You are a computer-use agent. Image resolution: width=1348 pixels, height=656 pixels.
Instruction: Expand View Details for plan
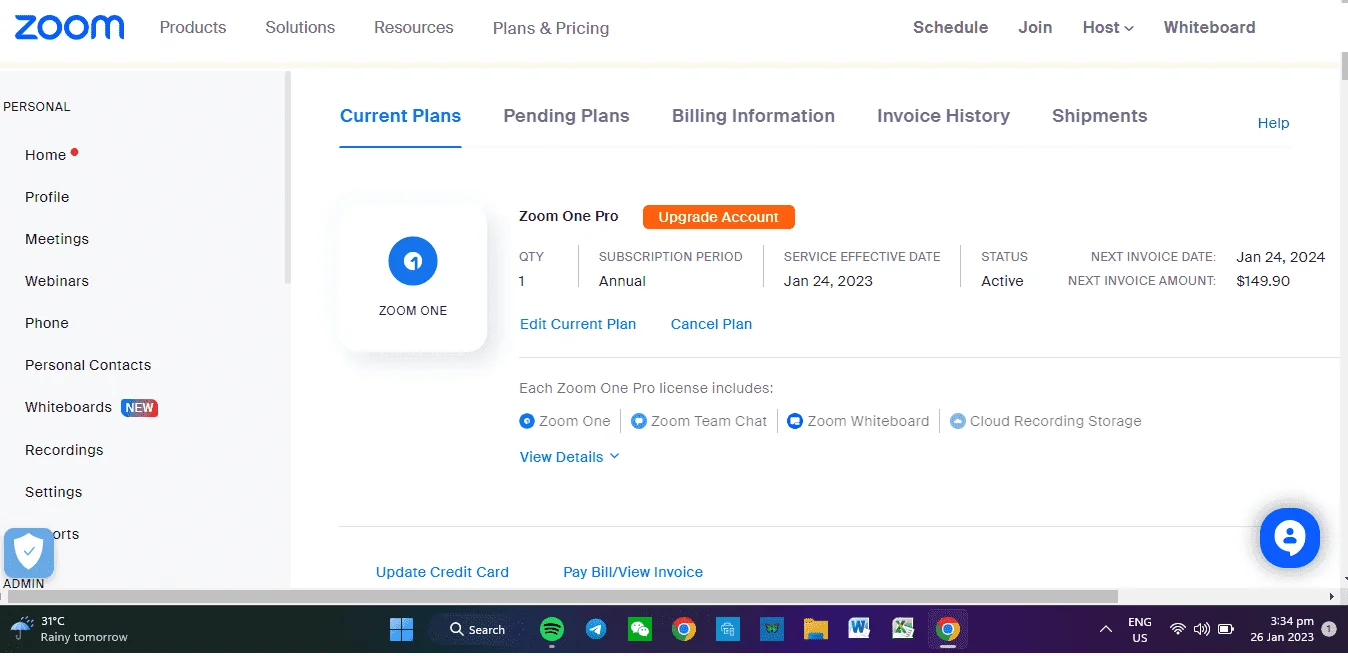569,457
